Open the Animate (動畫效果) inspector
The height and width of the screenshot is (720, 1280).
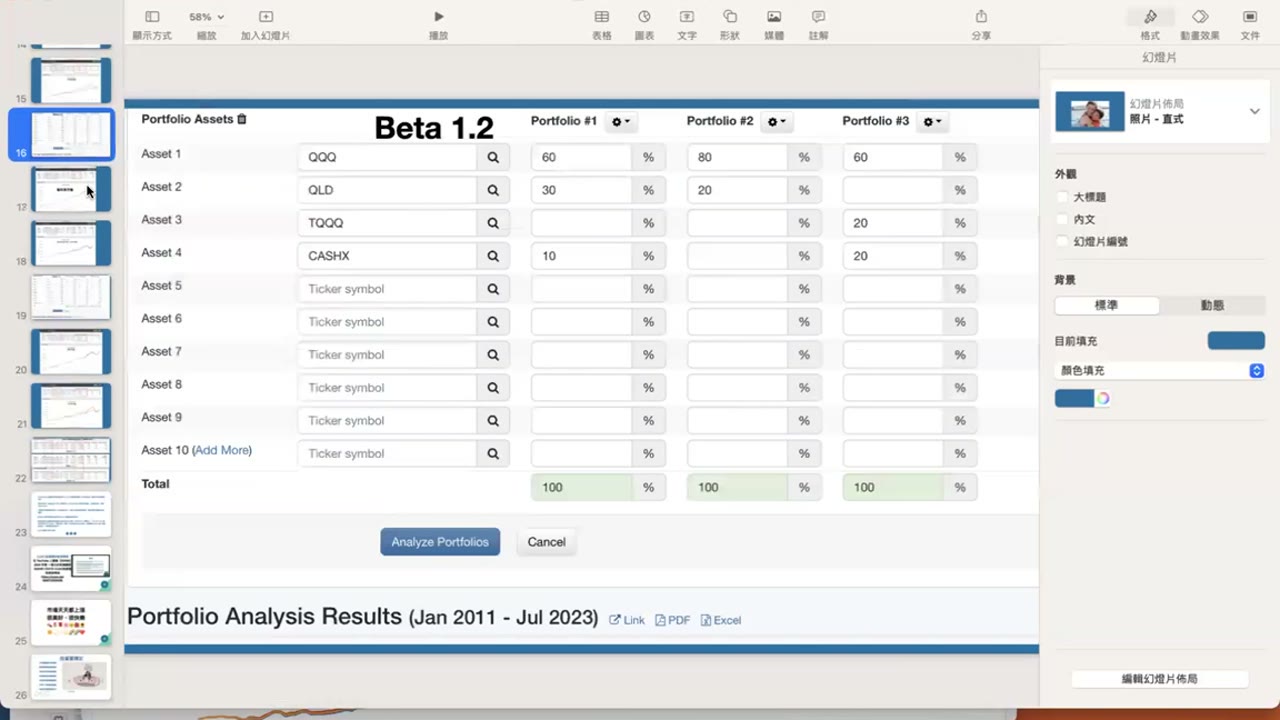1200,24
